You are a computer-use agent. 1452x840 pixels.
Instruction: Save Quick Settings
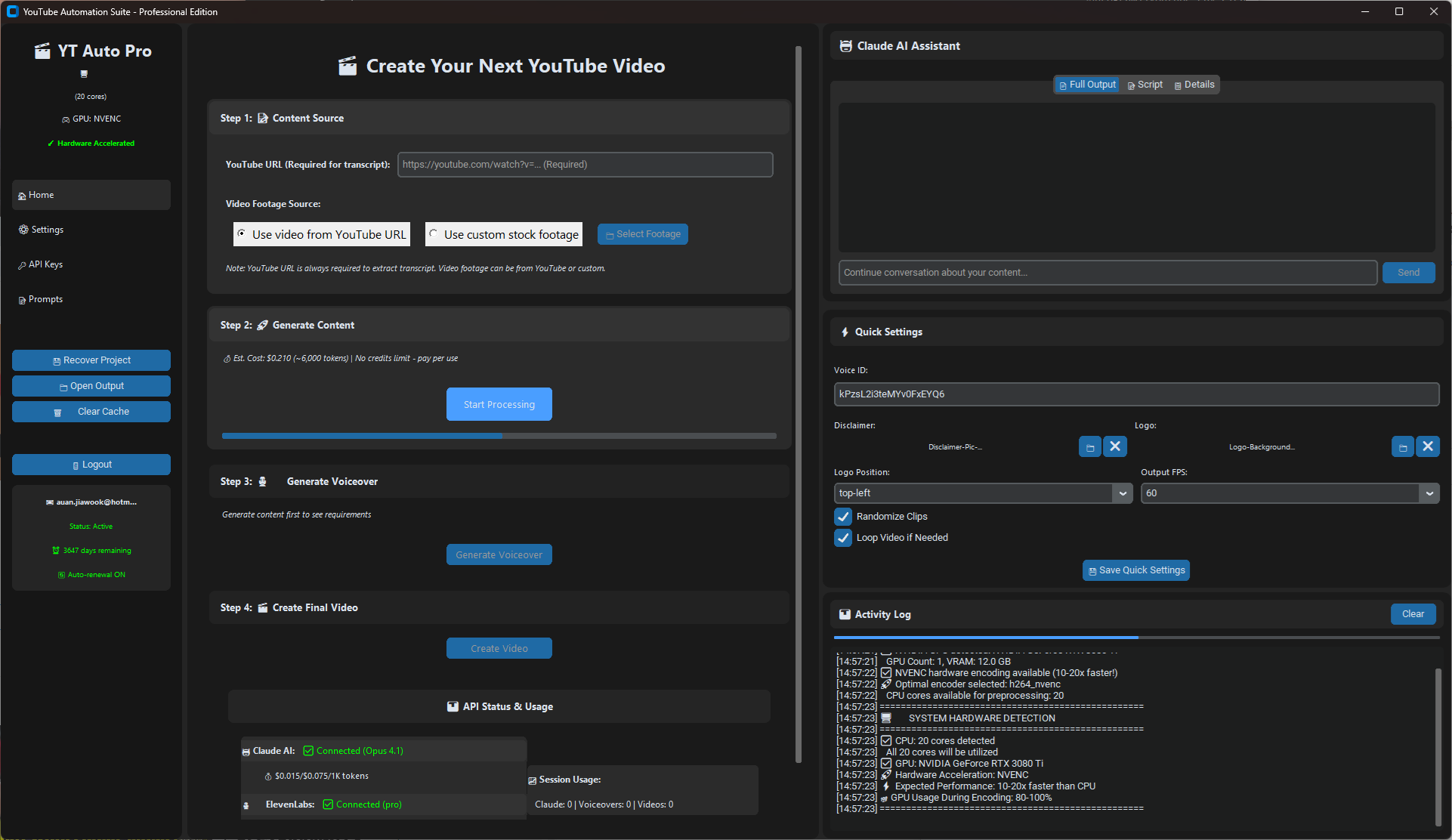coord(1135,570)
